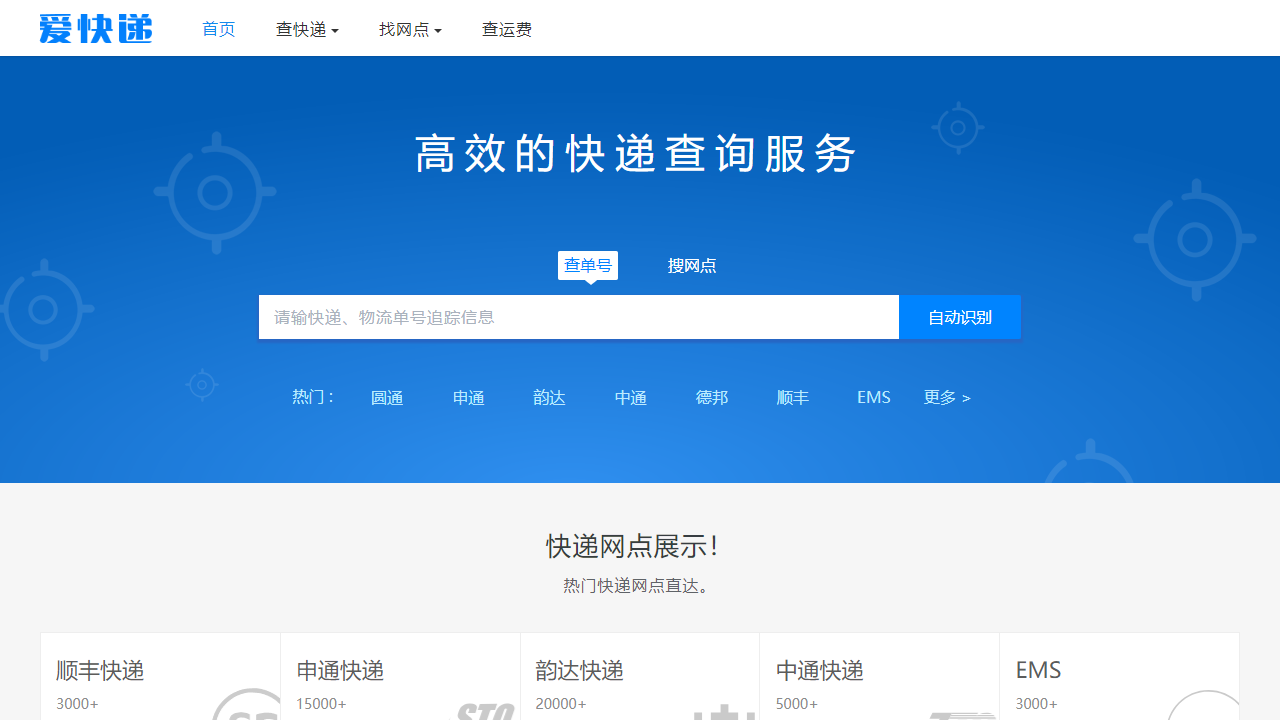Click the 自动识别 search button
Screen dimensions: 1280x720
point(959,317)
